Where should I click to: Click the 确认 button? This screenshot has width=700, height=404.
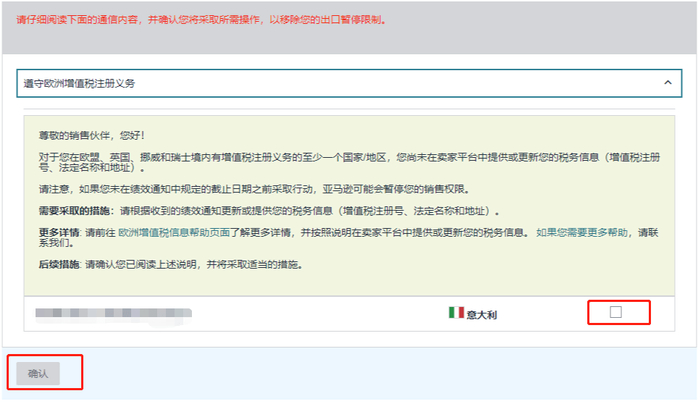[x=38, y=374]
